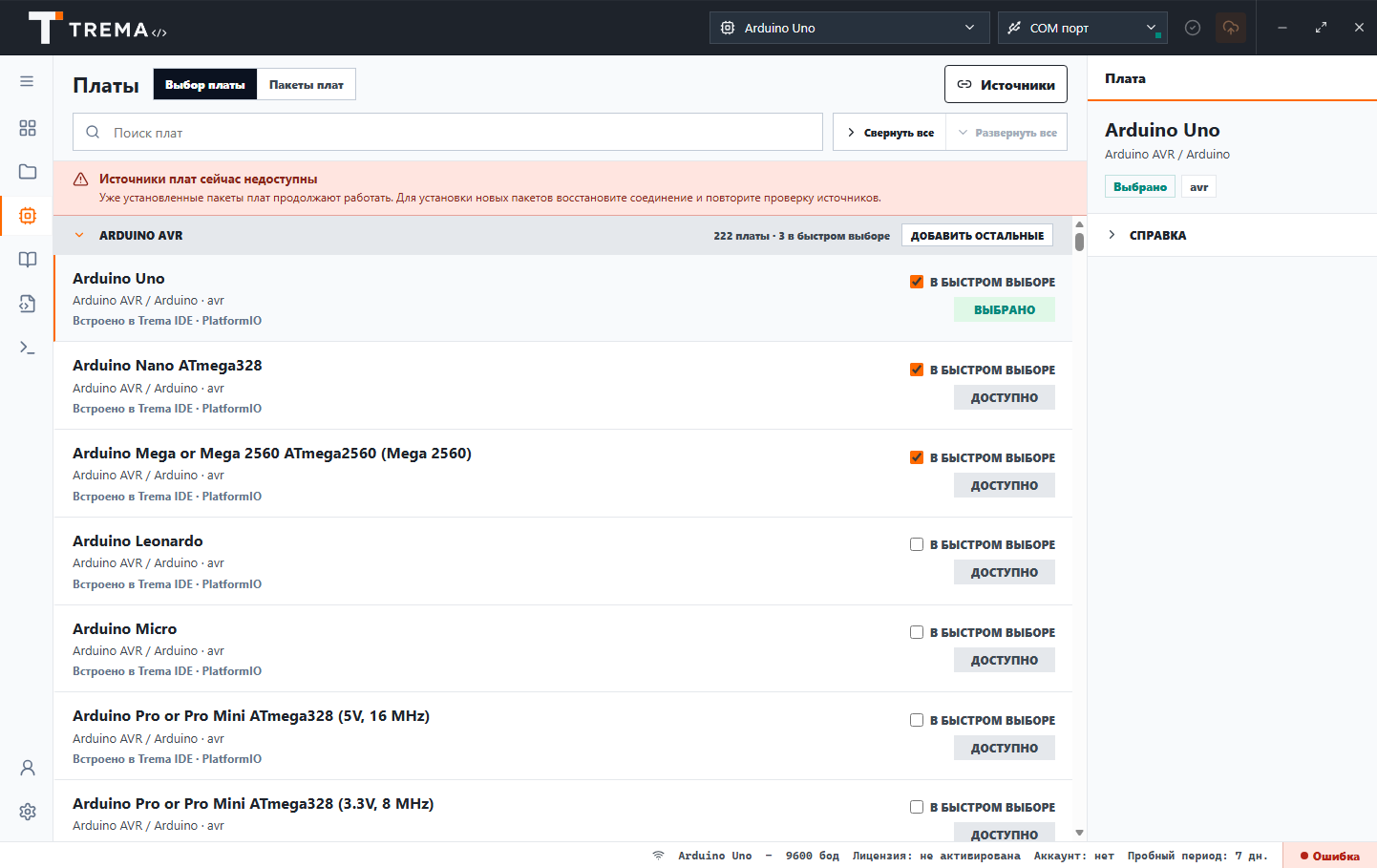
Task: Collapse the ARDUINO AVR group
Action: click(x=79, y=235)
